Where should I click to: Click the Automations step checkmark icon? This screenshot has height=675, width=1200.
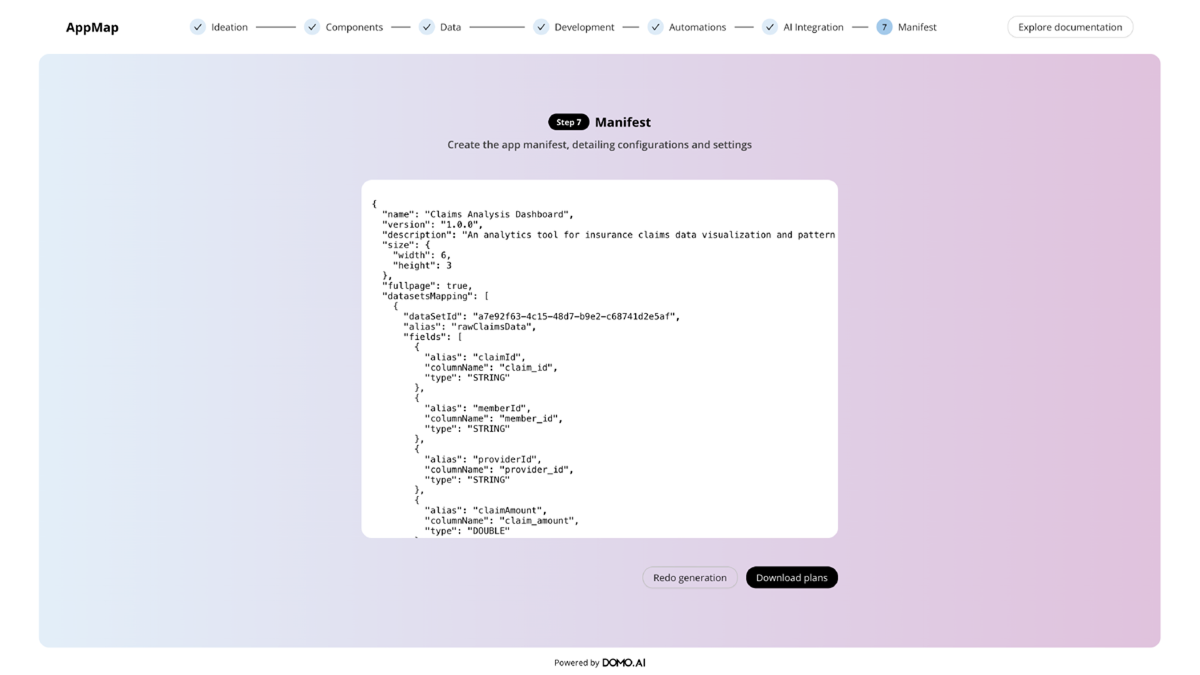(654, 27)
